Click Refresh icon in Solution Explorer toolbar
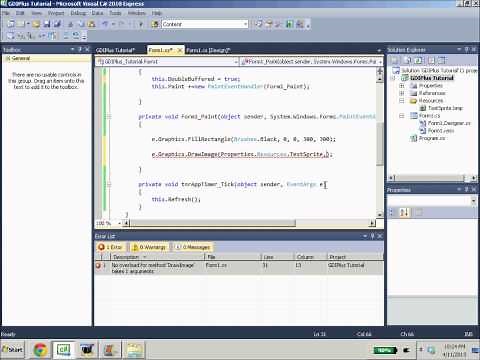 (419, 60)
